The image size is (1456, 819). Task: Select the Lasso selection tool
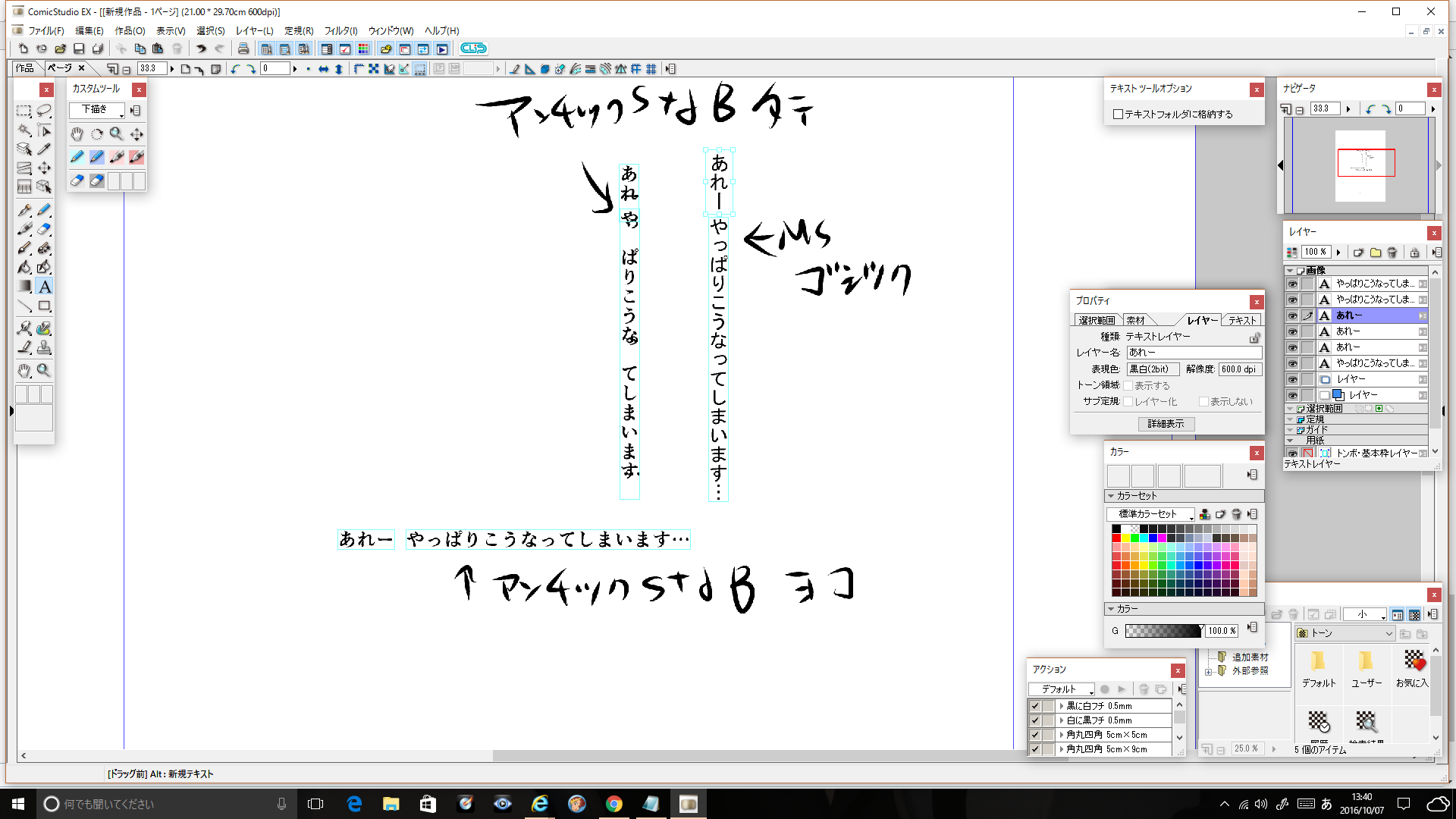click(x=44, y=111)
